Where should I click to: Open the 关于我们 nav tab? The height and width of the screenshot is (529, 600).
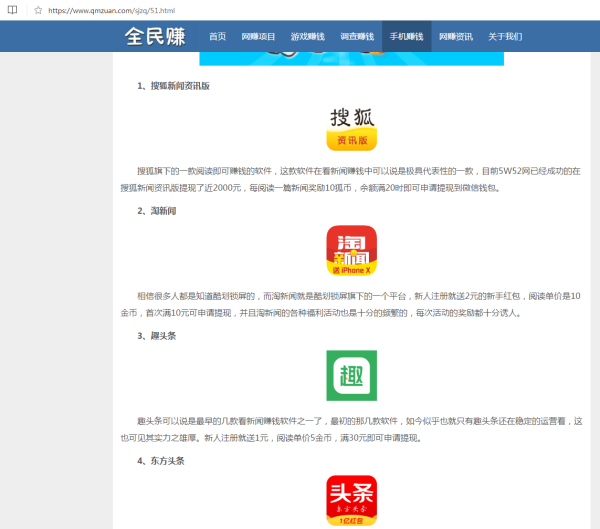point(505,36)
